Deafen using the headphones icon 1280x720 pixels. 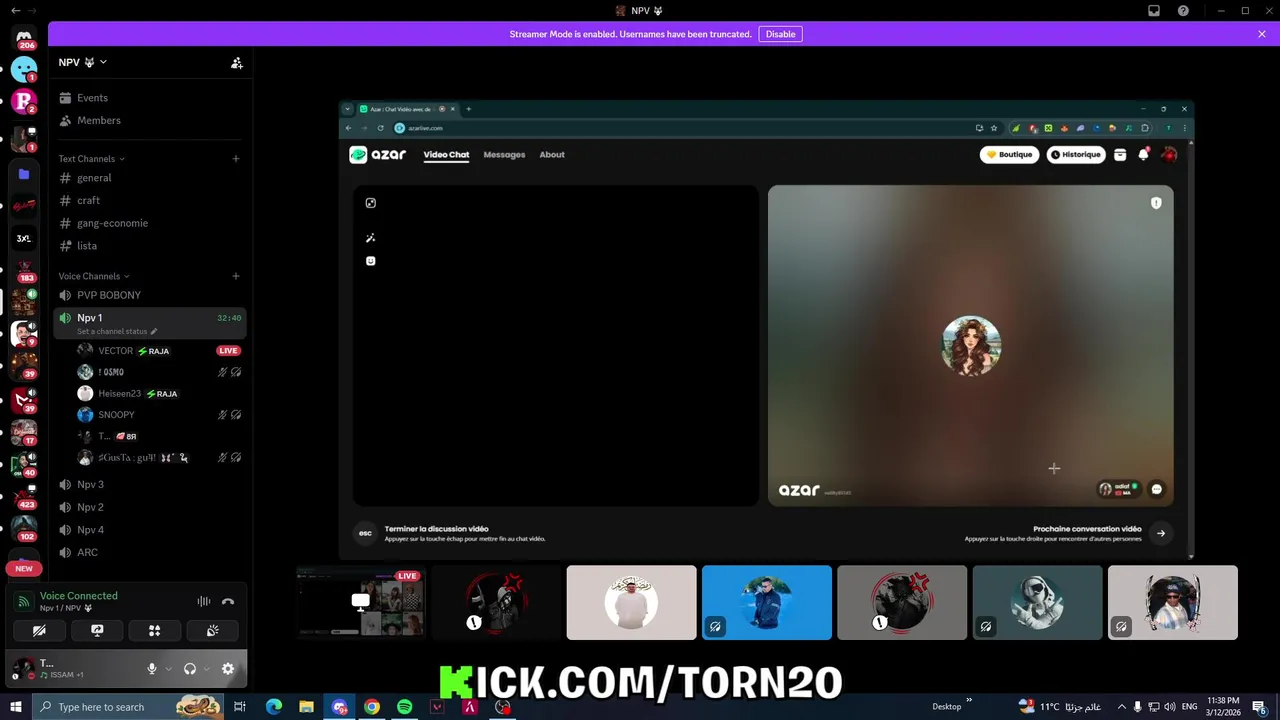[x=190, y=669]
